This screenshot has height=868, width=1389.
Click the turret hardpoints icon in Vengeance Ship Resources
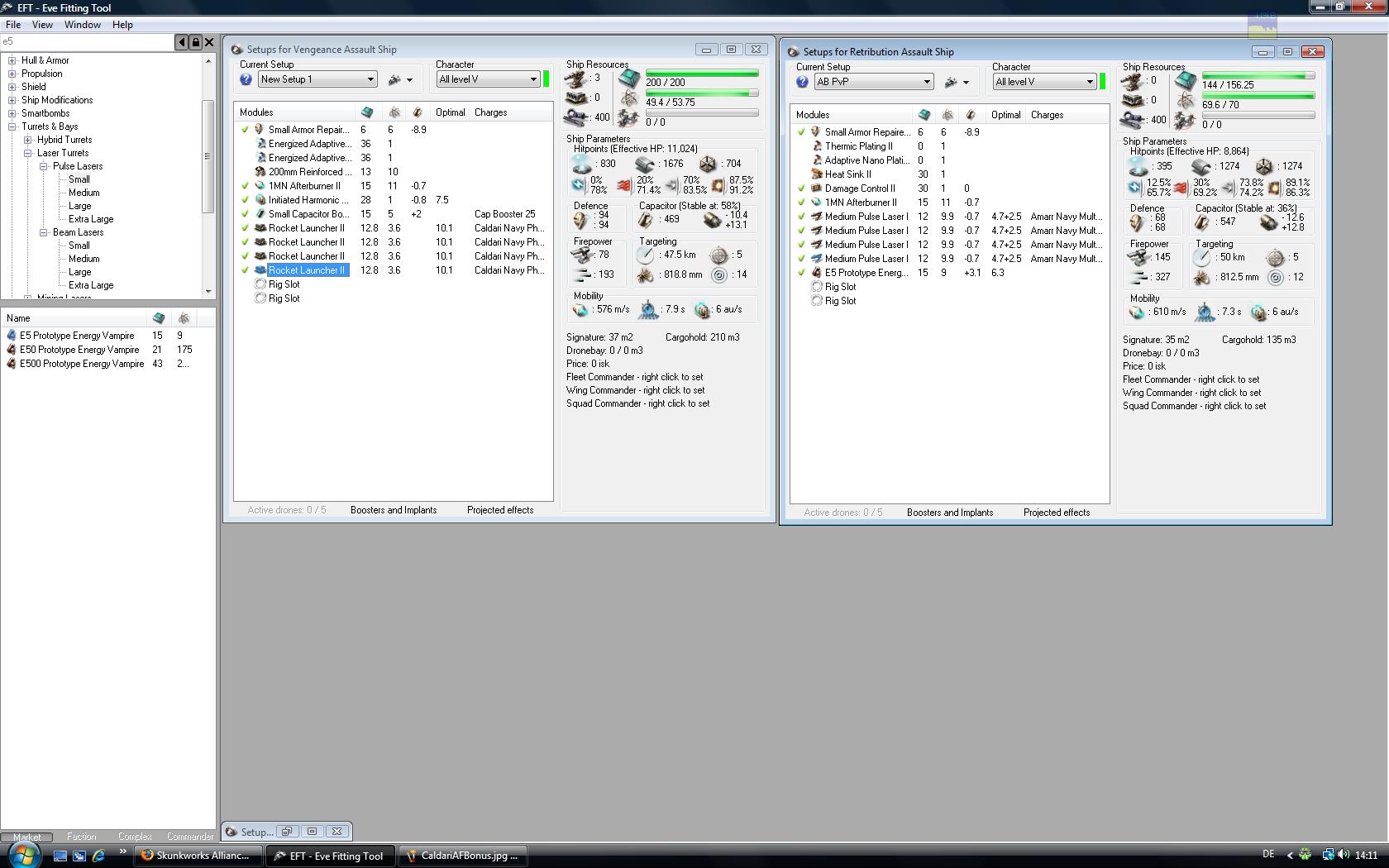(576, 79)
